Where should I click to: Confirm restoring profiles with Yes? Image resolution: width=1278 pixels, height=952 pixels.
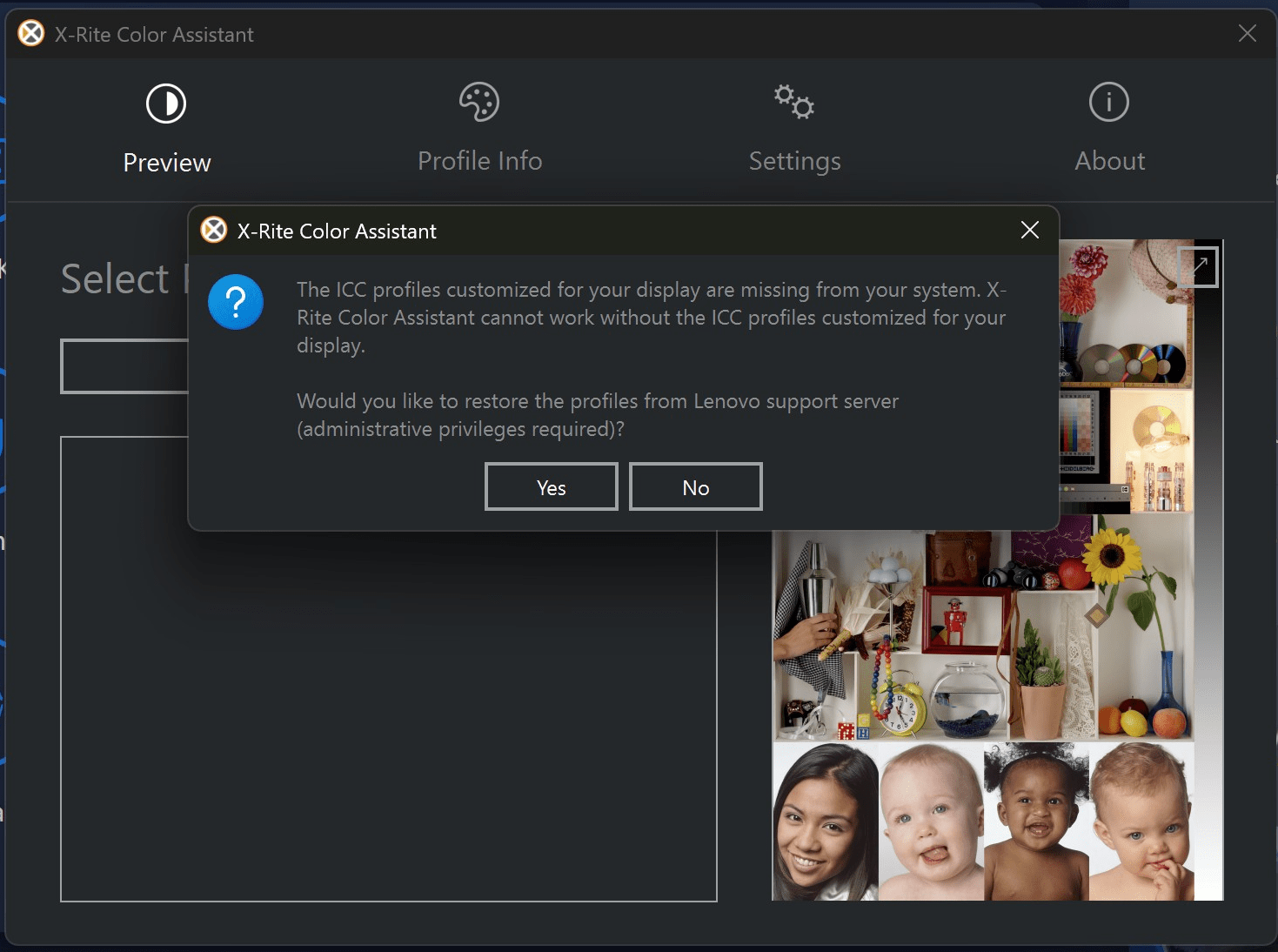[x=552, y=486]
